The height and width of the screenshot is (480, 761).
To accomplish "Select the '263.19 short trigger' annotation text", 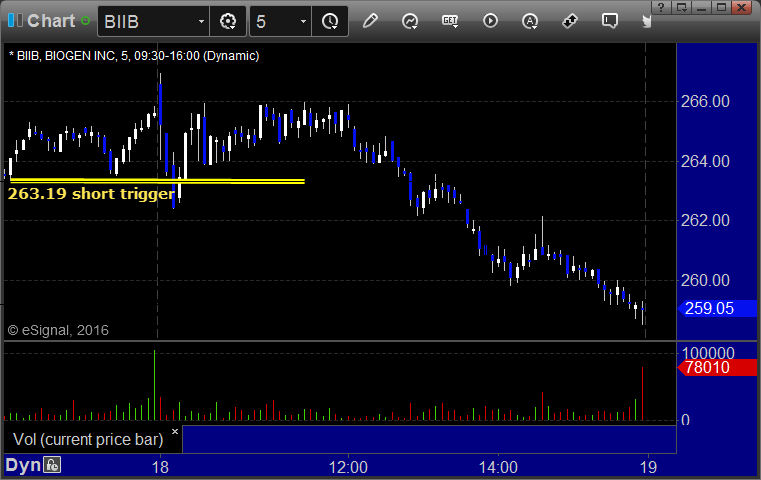I will (91, 194).
